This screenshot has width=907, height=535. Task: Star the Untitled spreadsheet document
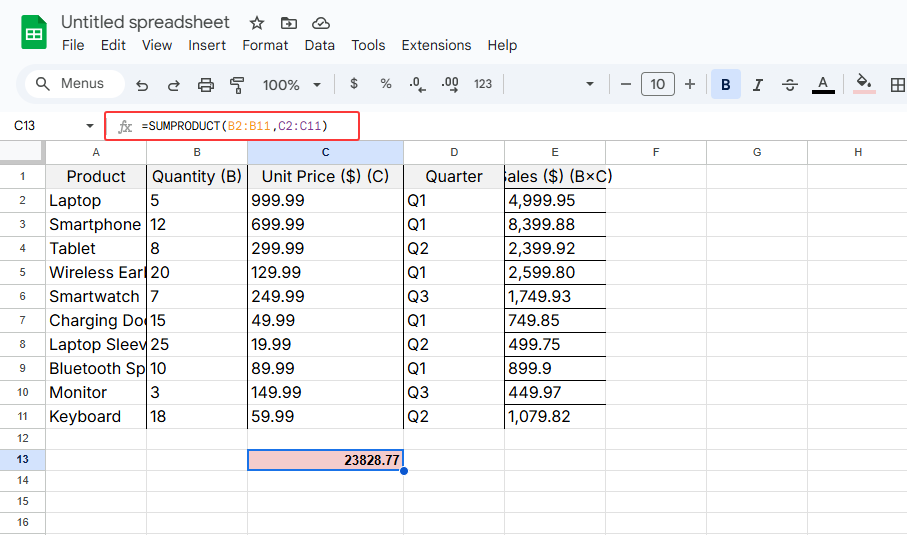[257, 23]
